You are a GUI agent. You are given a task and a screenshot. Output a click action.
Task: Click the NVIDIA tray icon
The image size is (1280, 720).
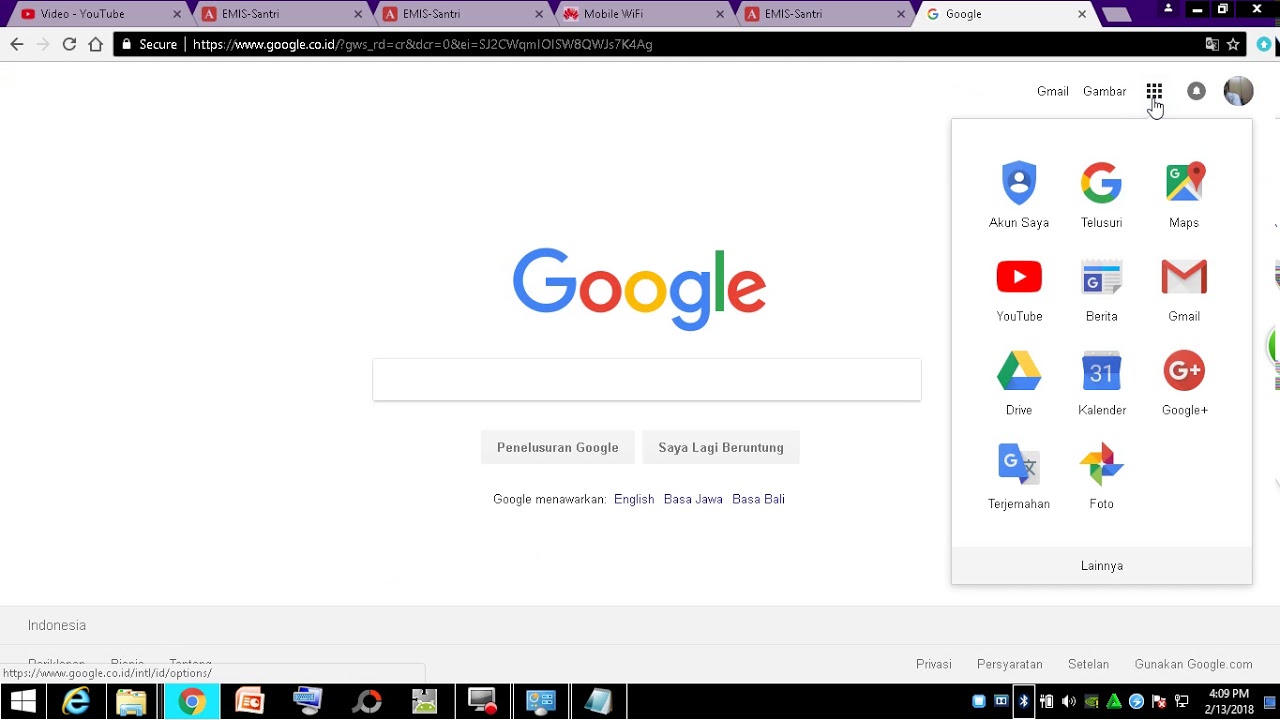[x=1092, y=701]
